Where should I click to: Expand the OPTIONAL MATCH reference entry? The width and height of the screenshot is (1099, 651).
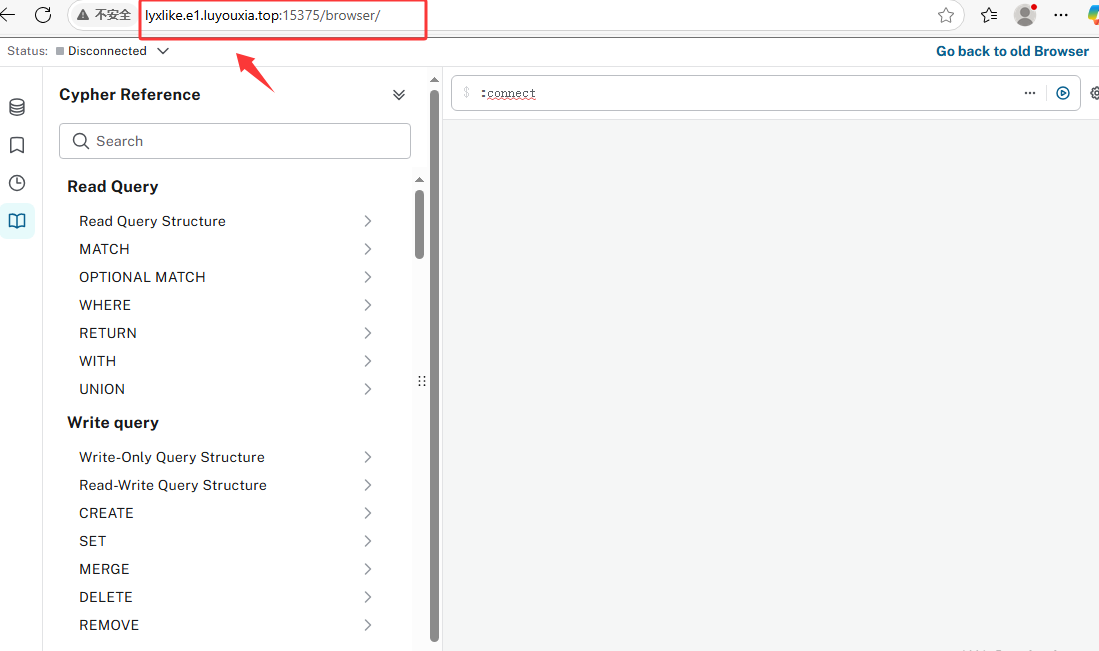tap(225, 277)
